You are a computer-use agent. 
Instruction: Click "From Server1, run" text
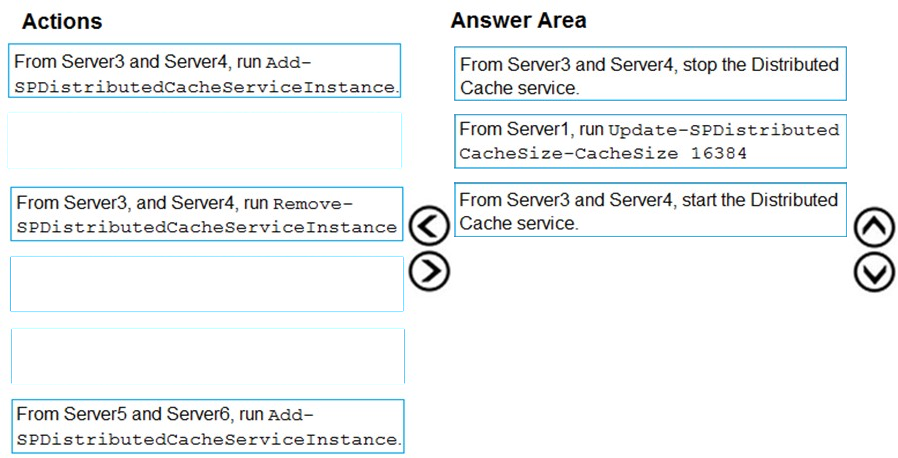coord(531,130)
